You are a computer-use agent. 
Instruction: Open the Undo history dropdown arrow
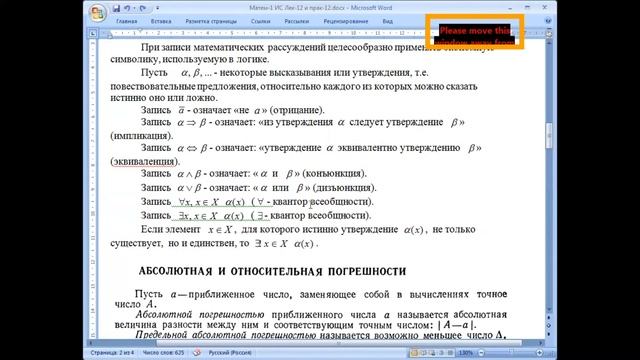pos(134,9)
